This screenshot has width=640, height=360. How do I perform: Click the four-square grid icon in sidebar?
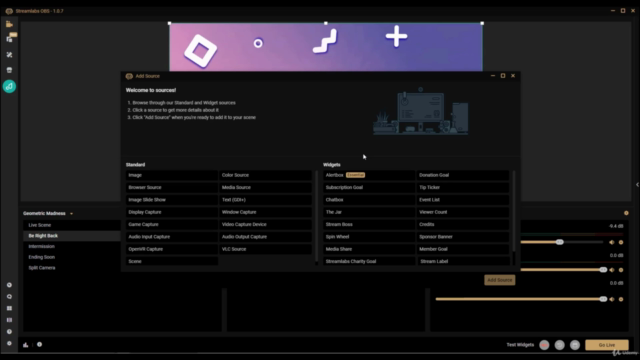9,308
